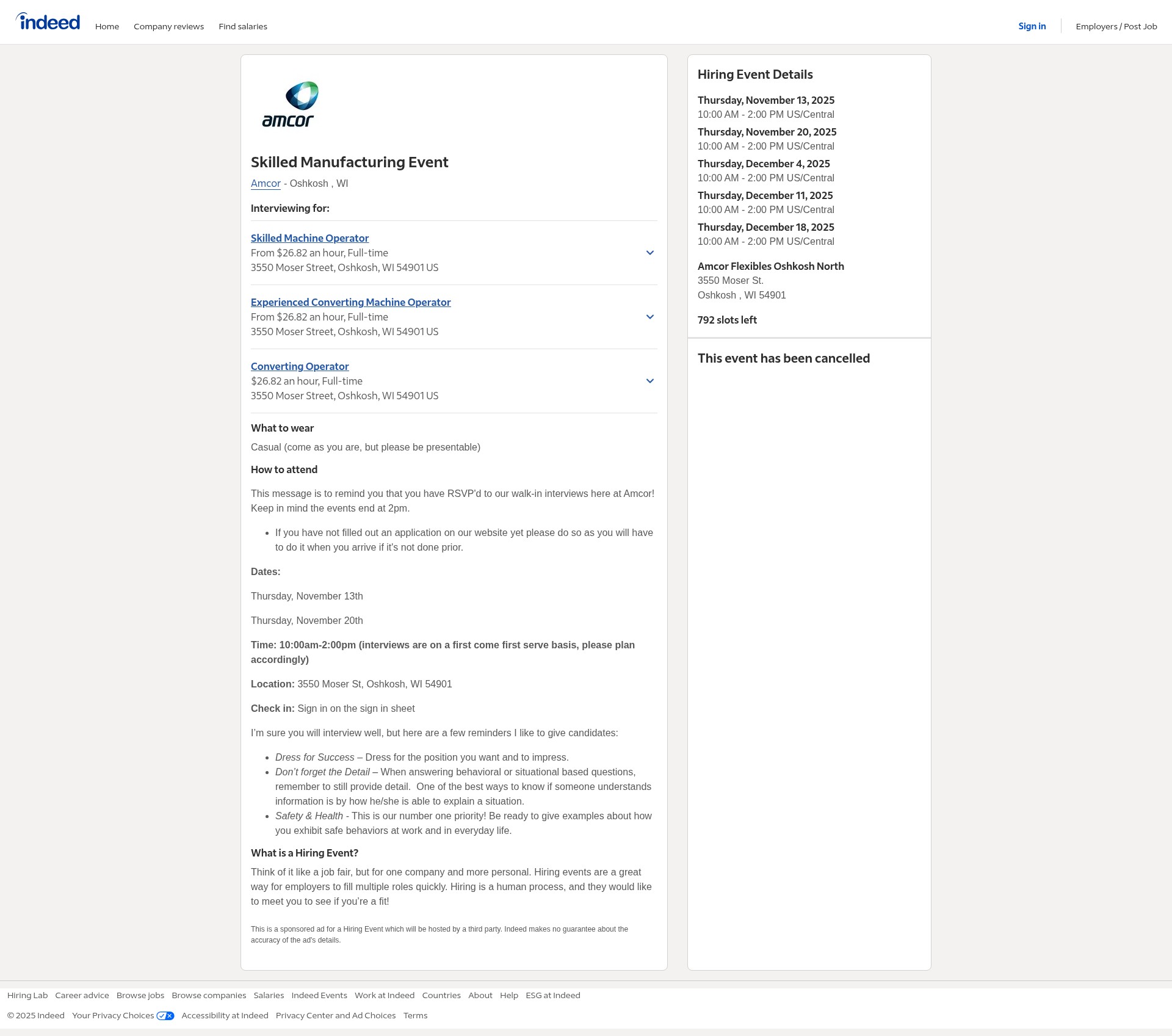Expand Experienced Converting Machine Operator chevron
This screenshot has height=1036, width=1172.
pos(650,317)
